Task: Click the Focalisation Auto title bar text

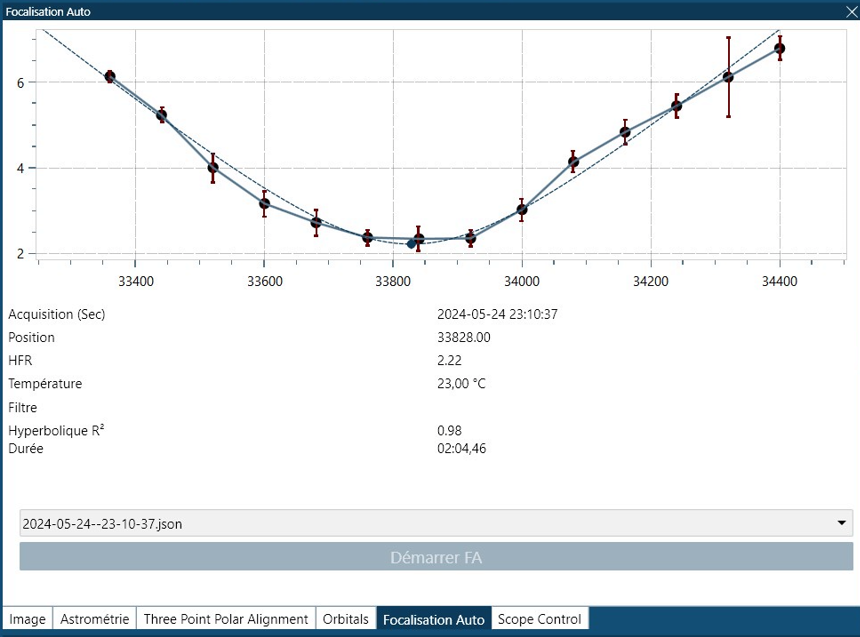Action: point(48,12)
